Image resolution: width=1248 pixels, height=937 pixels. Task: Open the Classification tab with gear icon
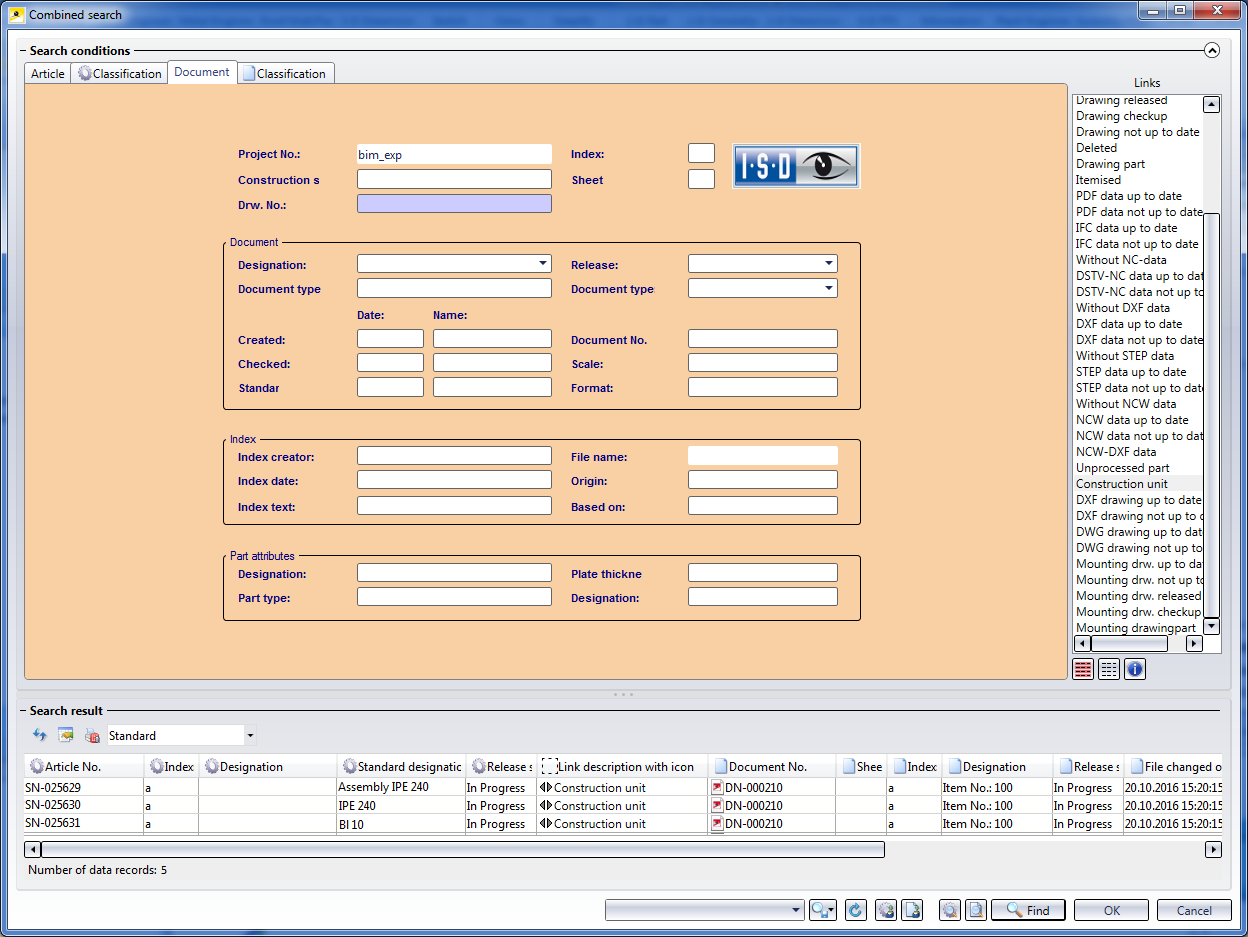pos(119,74)
